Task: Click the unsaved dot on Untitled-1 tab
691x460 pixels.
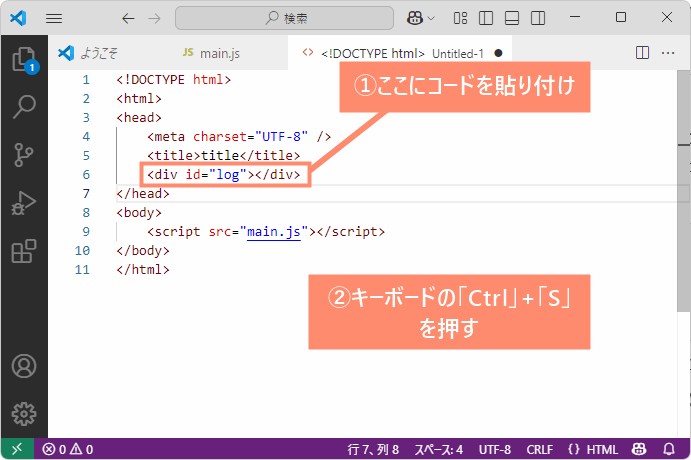Action: 498,53
